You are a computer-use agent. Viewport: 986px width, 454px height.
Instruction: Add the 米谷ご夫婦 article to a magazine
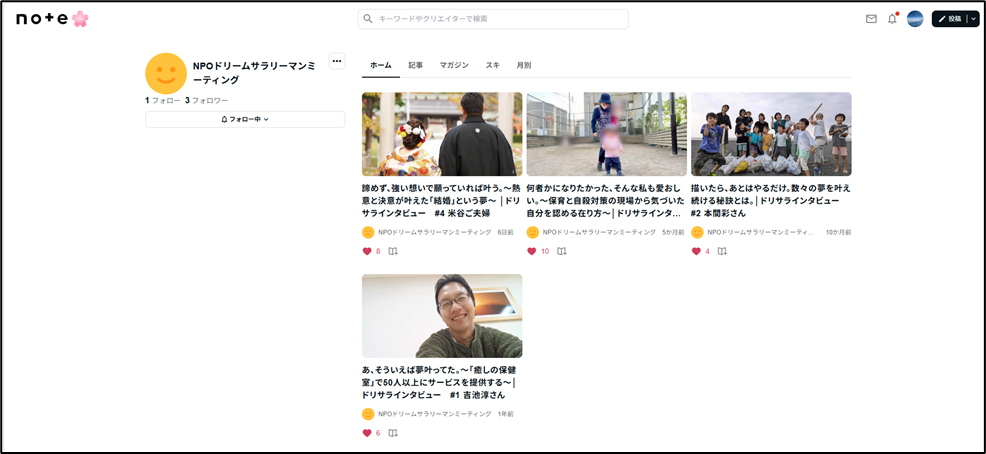(393, 251)
